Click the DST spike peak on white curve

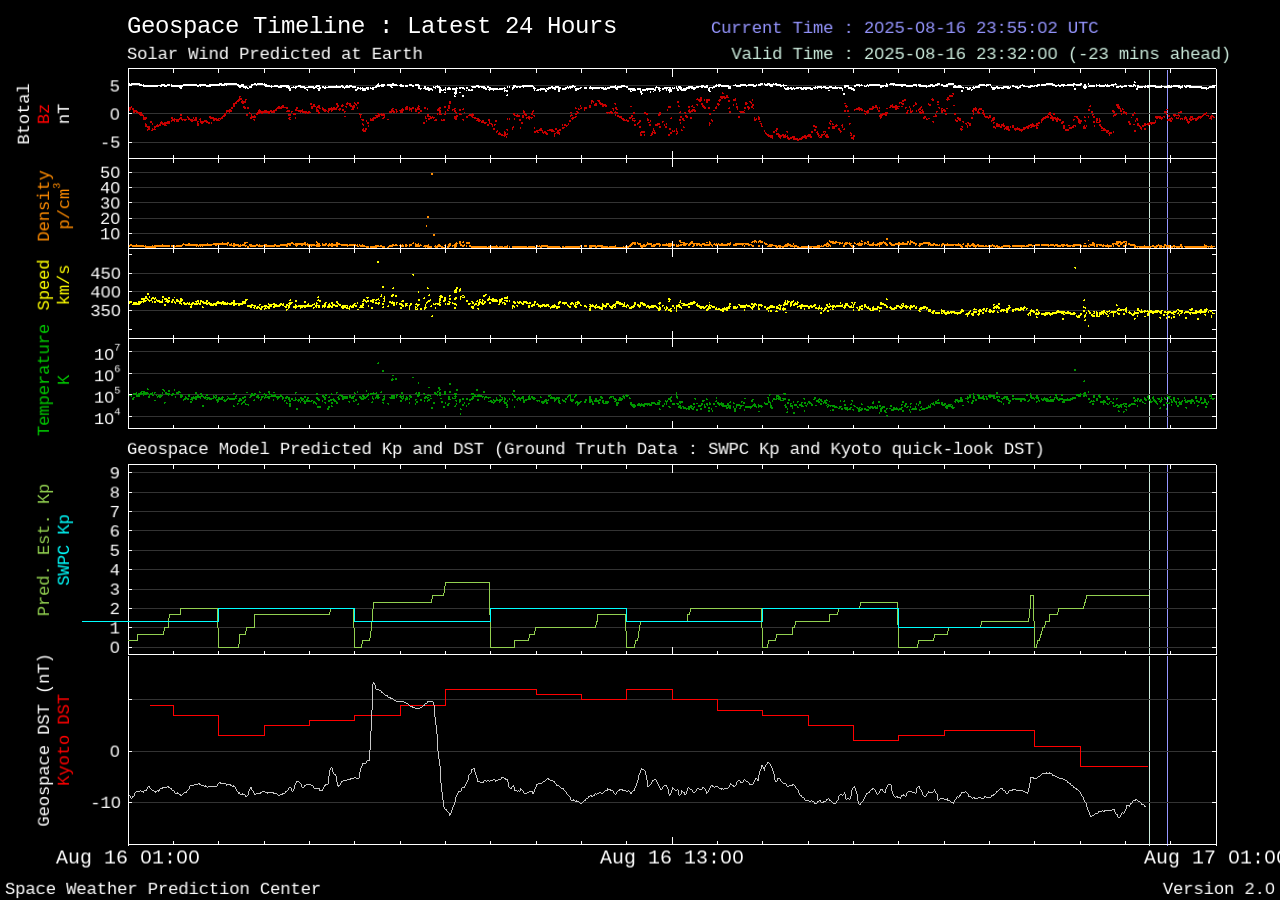point(373,684)
